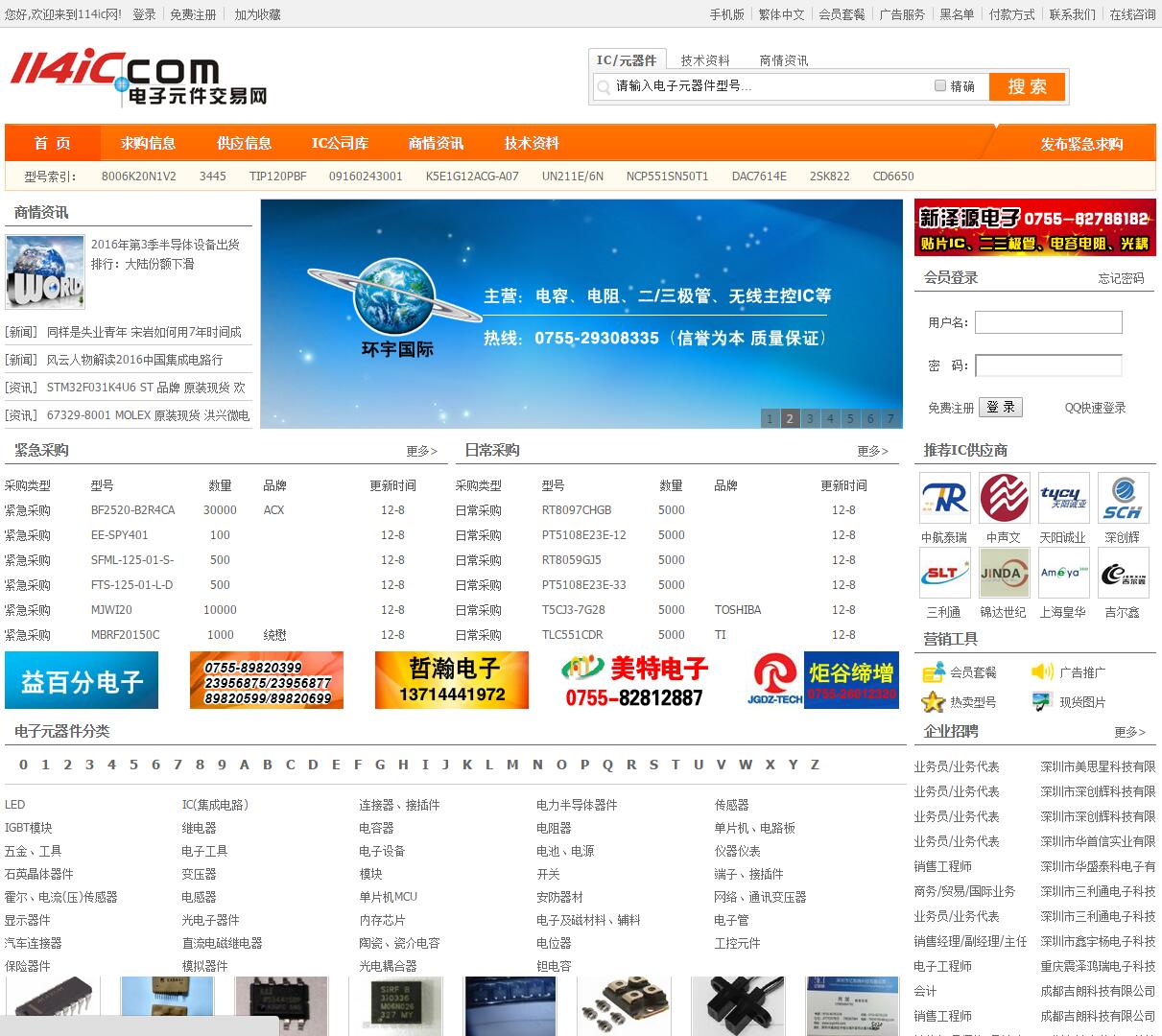The height and width of the screenshot is (1036, 1162).
Task: Click 发布紧急求购 in the nav bar
Action: 1081,144
